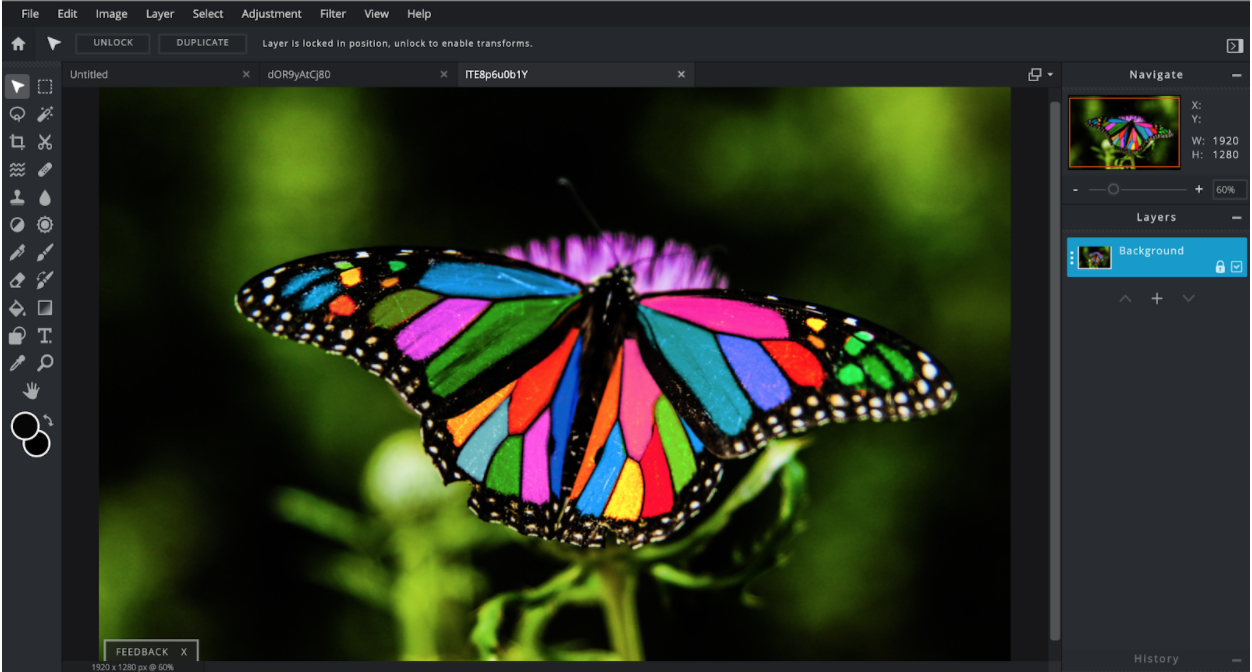Select the Paint Bucket fill tool
This screenshot has width=1252, height=672.
pos(17,308)
